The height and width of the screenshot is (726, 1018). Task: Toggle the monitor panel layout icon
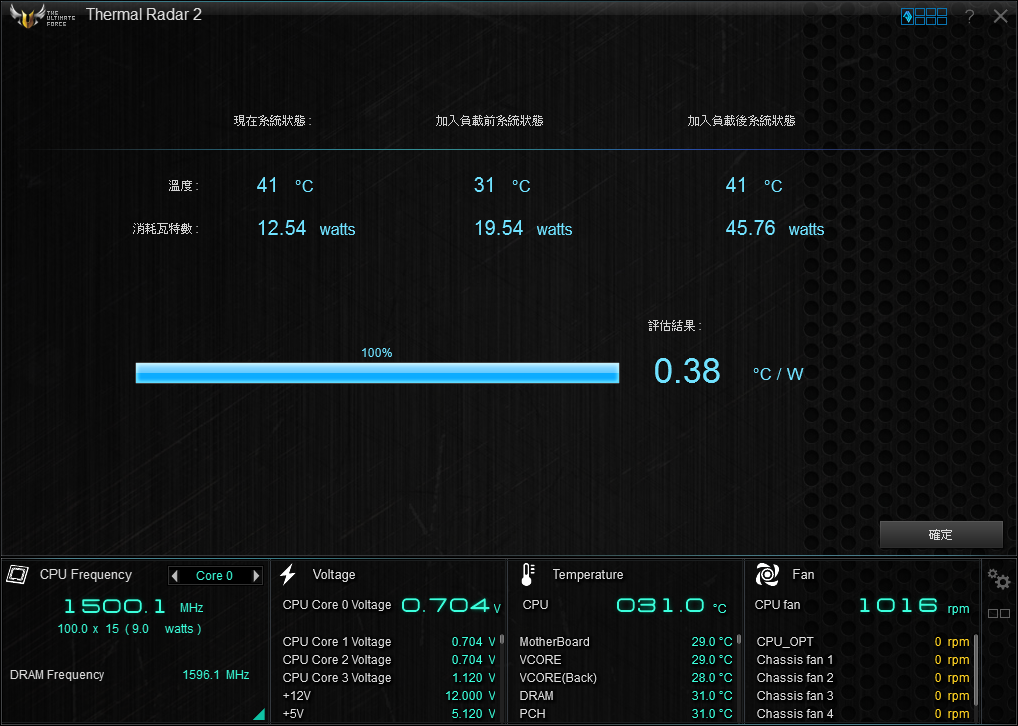coord(998,613)
